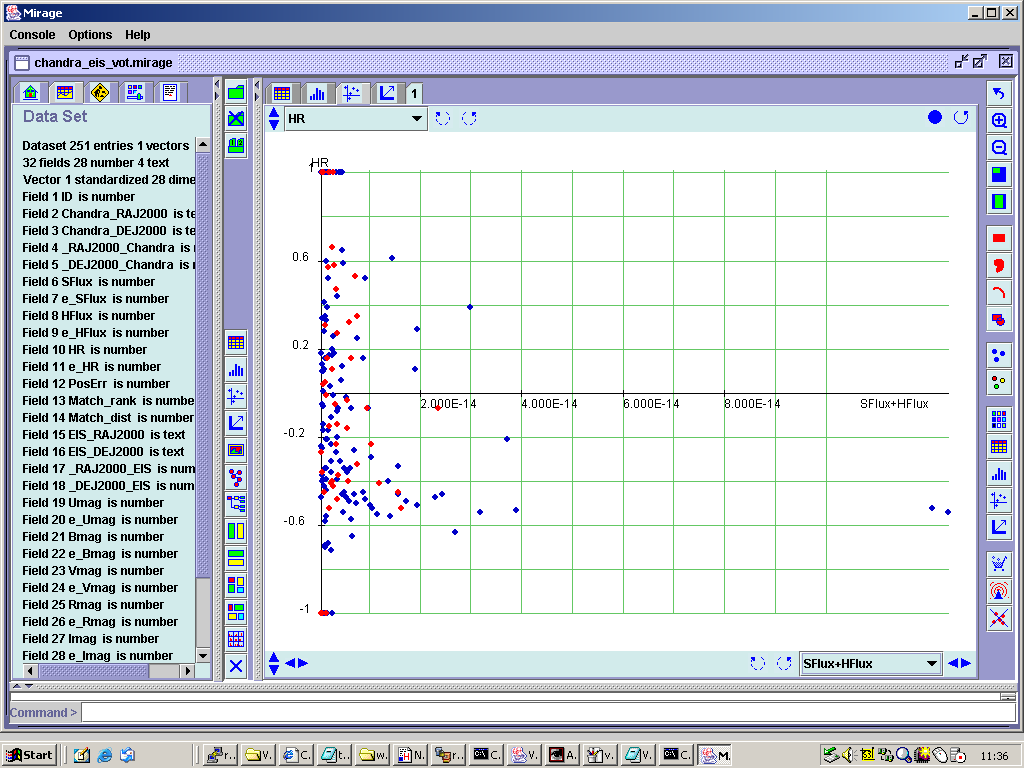Click the zoom out magnifier icon
1024x768 pixels.
999,148
